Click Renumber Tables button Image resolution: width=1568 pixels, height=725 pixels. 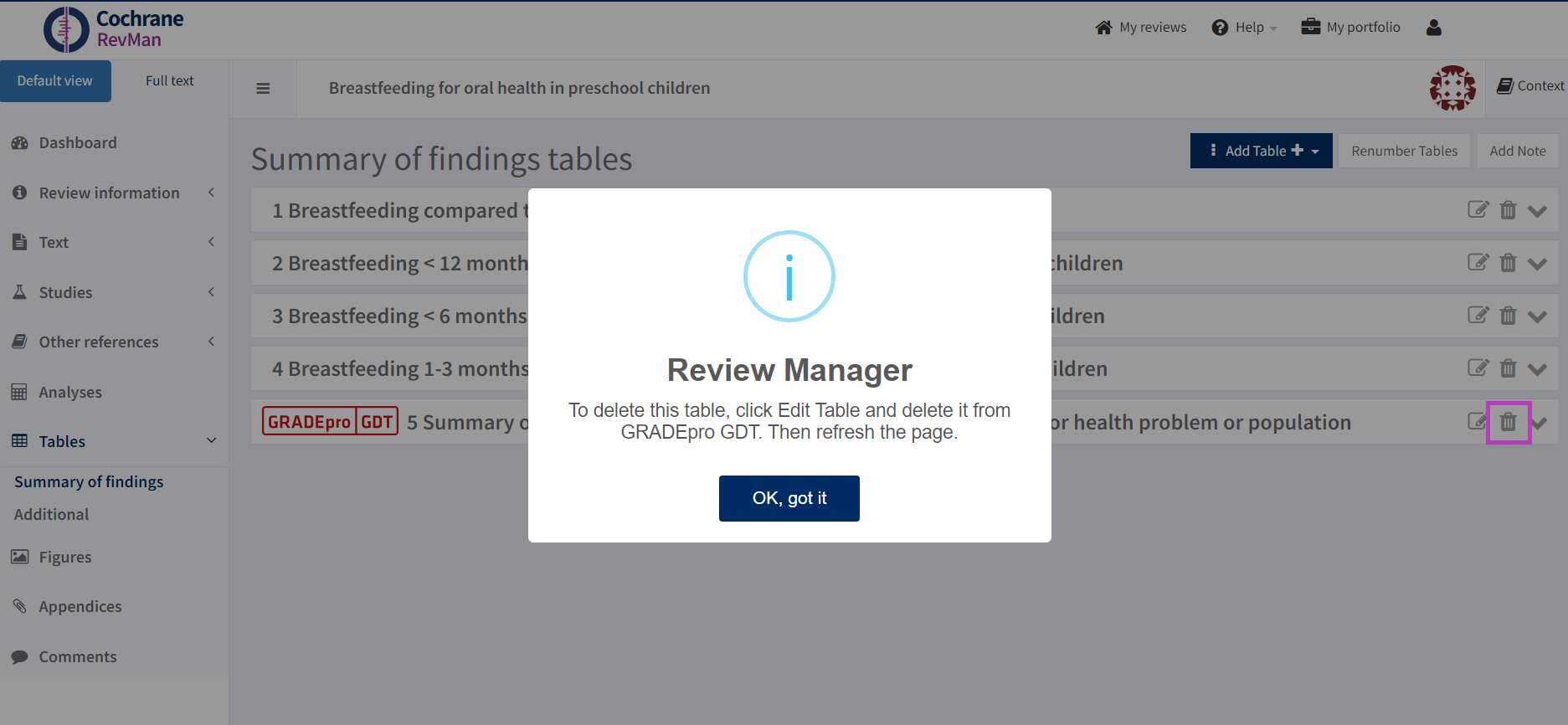coord(1404,151)
